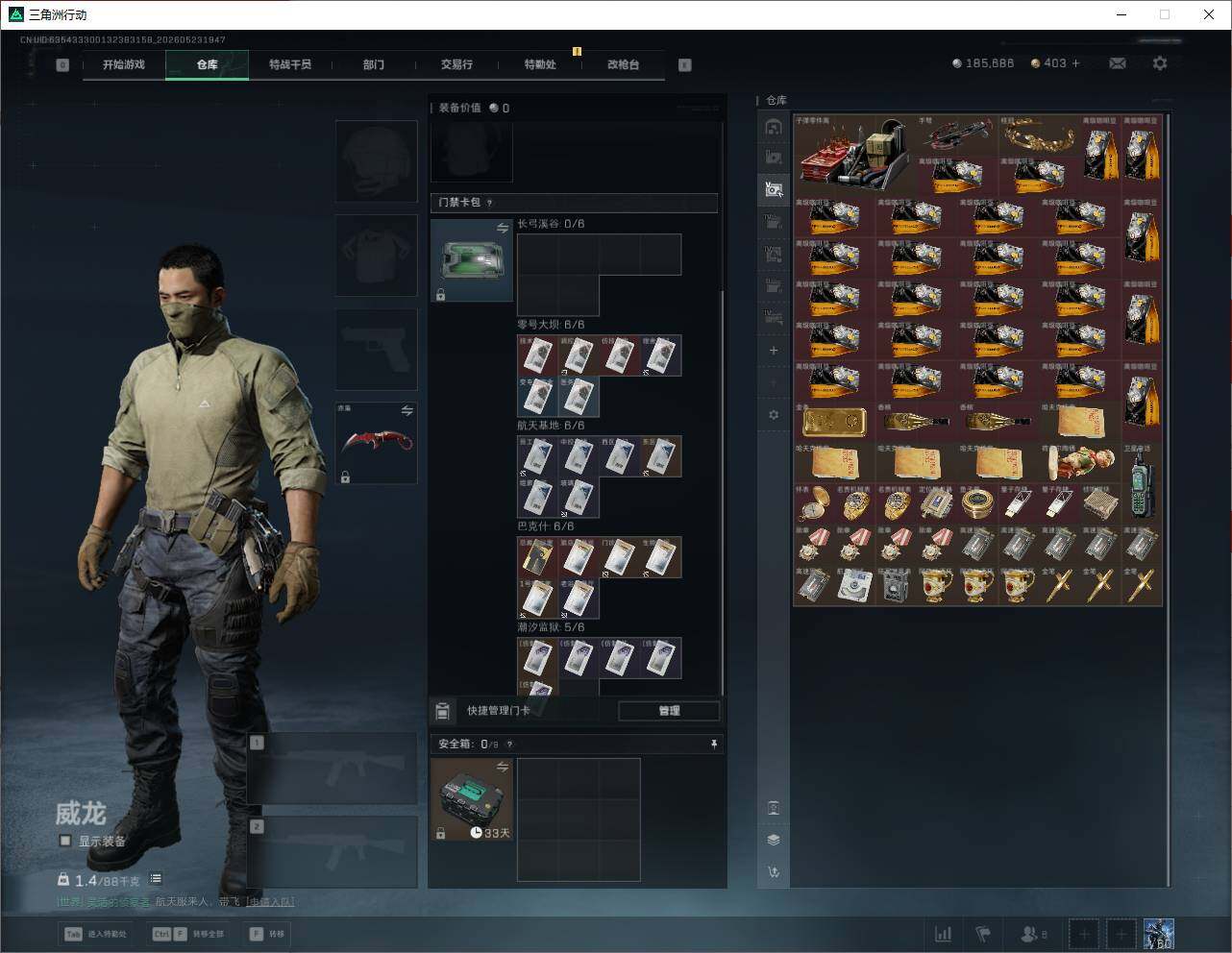Switch to the 特战干员 tab

(x=290, y=64)
